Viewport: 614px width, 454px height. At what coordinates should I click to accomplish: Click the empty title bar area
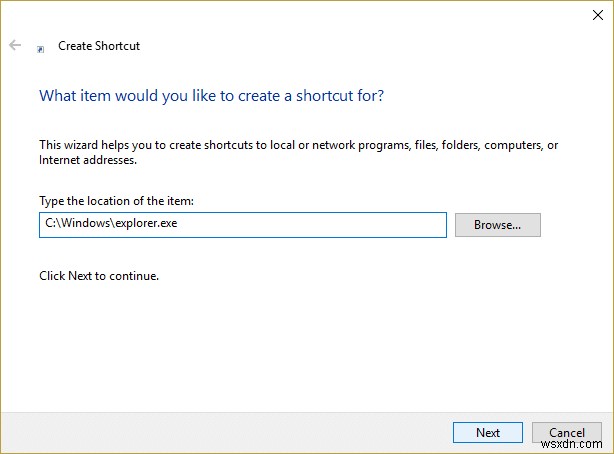[x=300, y=14]
